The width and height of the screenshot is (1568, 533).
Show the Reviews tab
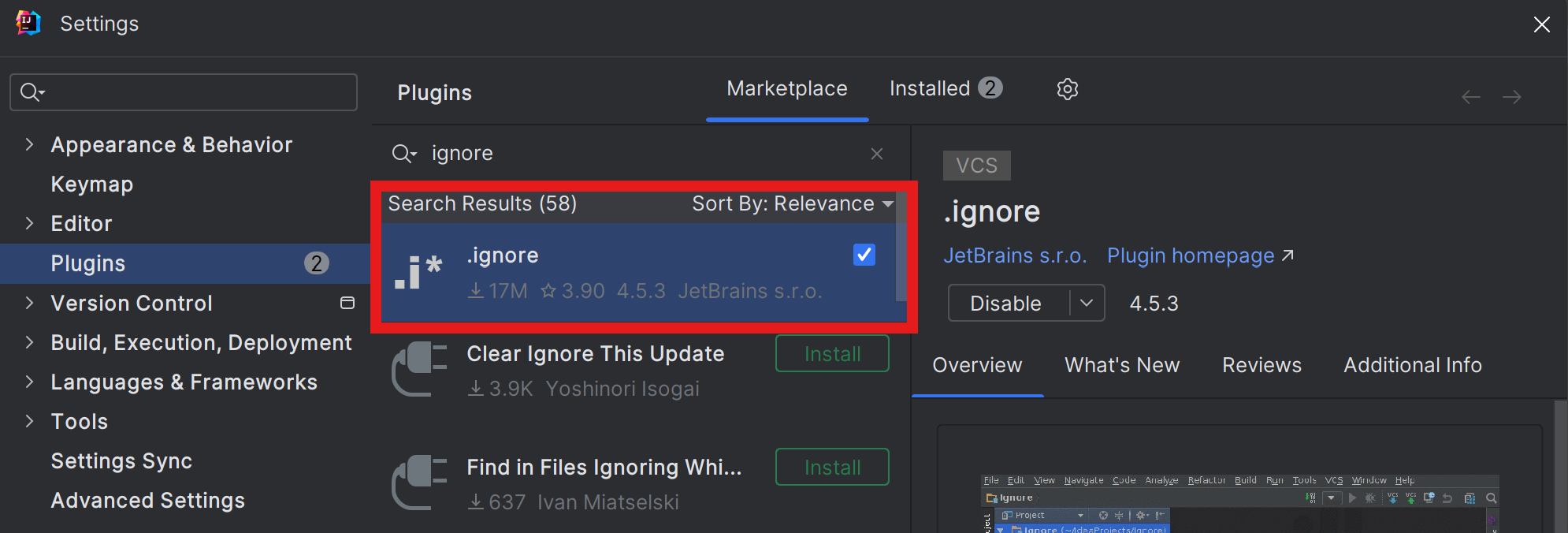(1261, 365)
